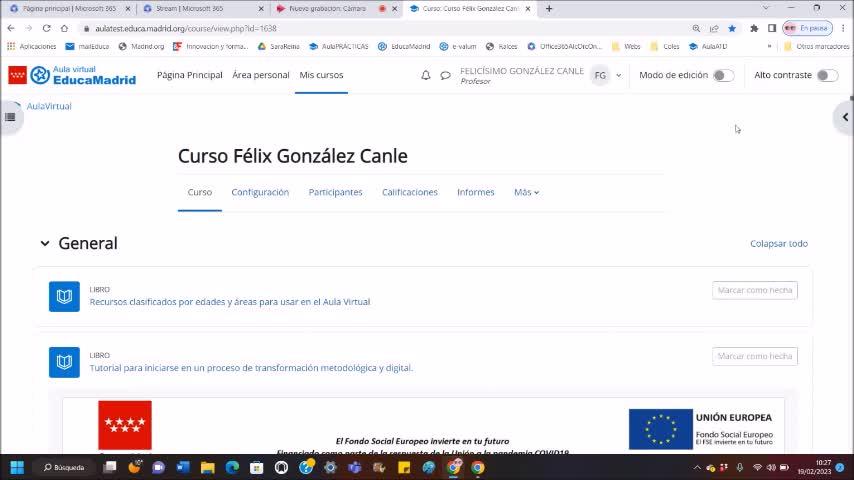854x480 pixels.
Task: Click the EducaMadrid Aula virtual logo
Action: (72, 75)
